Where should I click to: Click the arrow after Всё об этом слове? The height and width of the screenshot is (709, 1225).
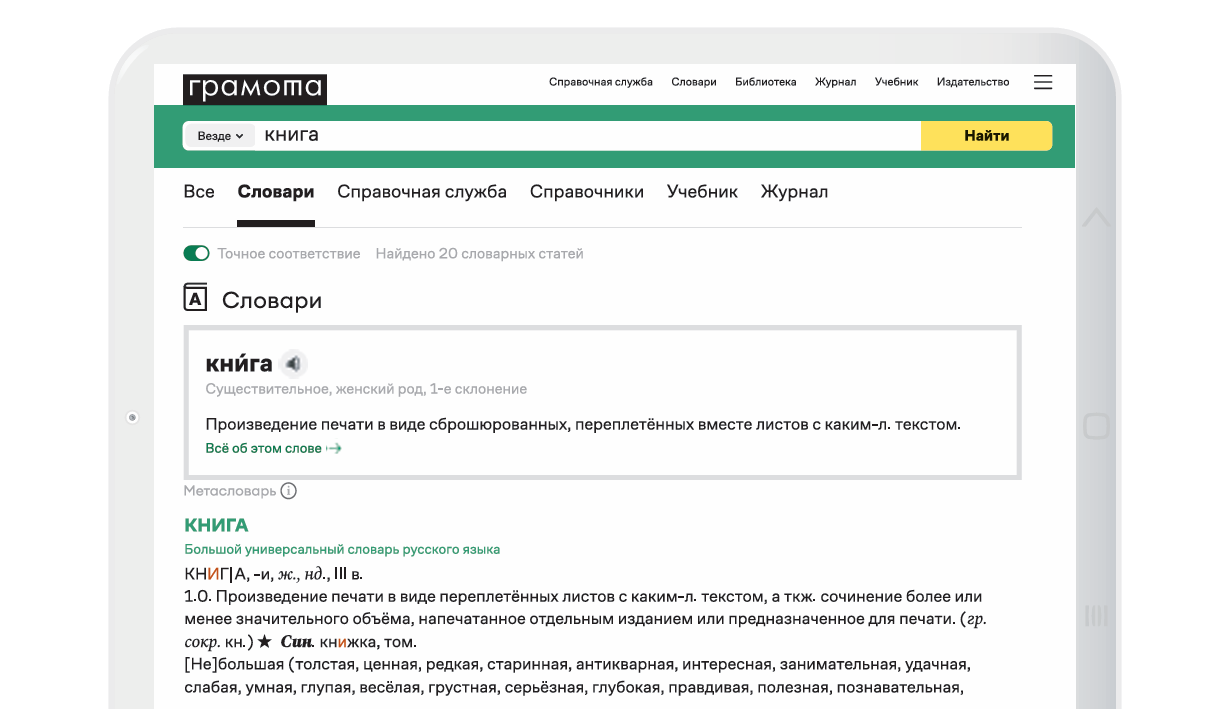point(334,449)
